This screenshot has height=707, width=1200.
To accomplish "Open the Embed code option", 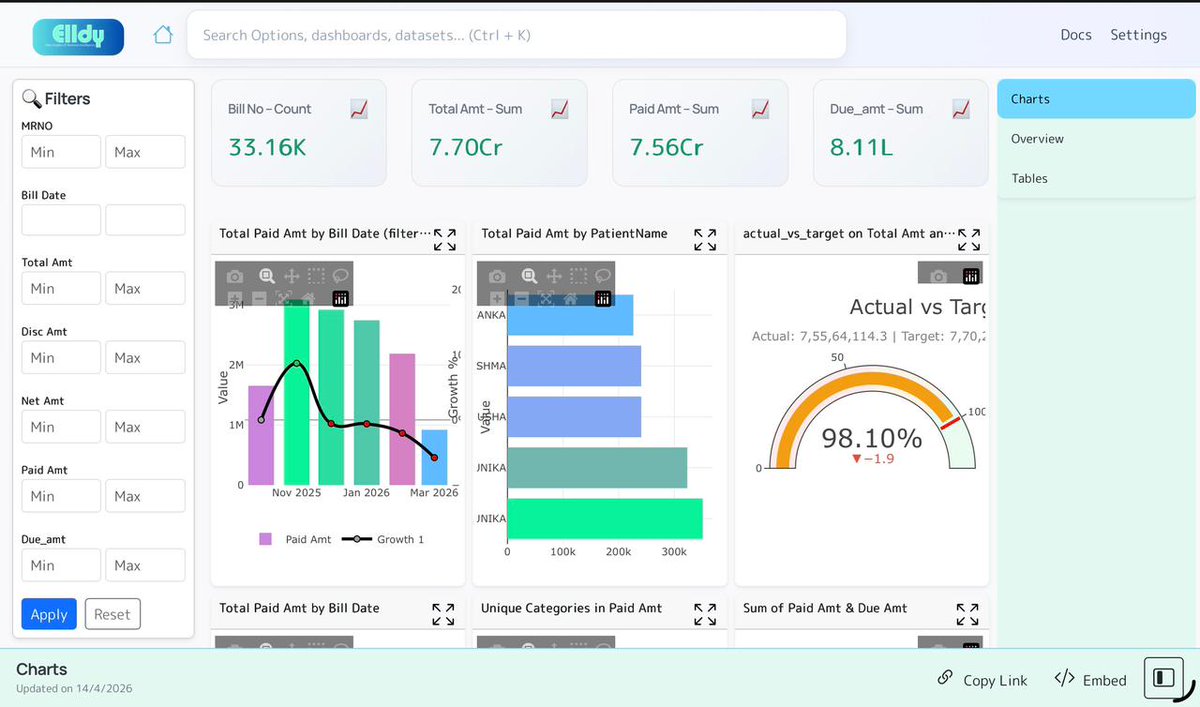I will coord(1090,679).
